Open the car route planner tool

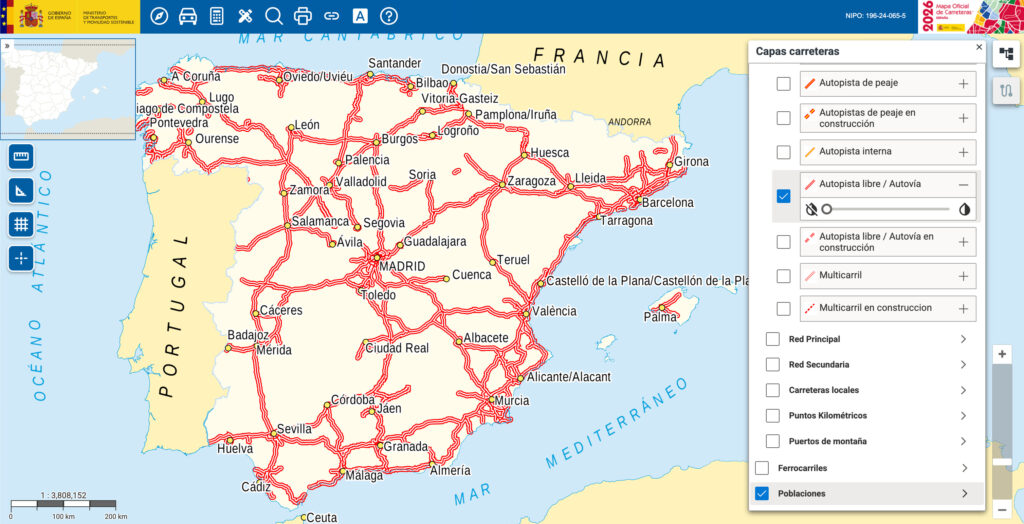pos(188,16)
